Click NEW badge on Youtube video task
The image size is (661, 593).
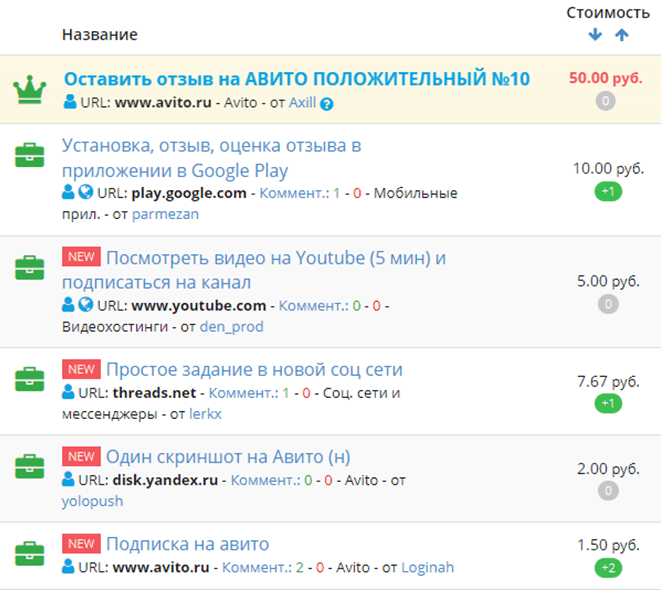pyautogui.click(x=81, y=257)
